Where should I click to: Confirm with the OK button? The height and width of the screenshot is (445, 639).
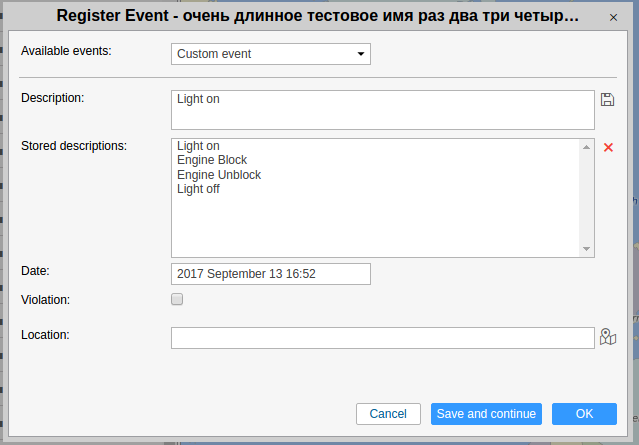coord(584,414)
